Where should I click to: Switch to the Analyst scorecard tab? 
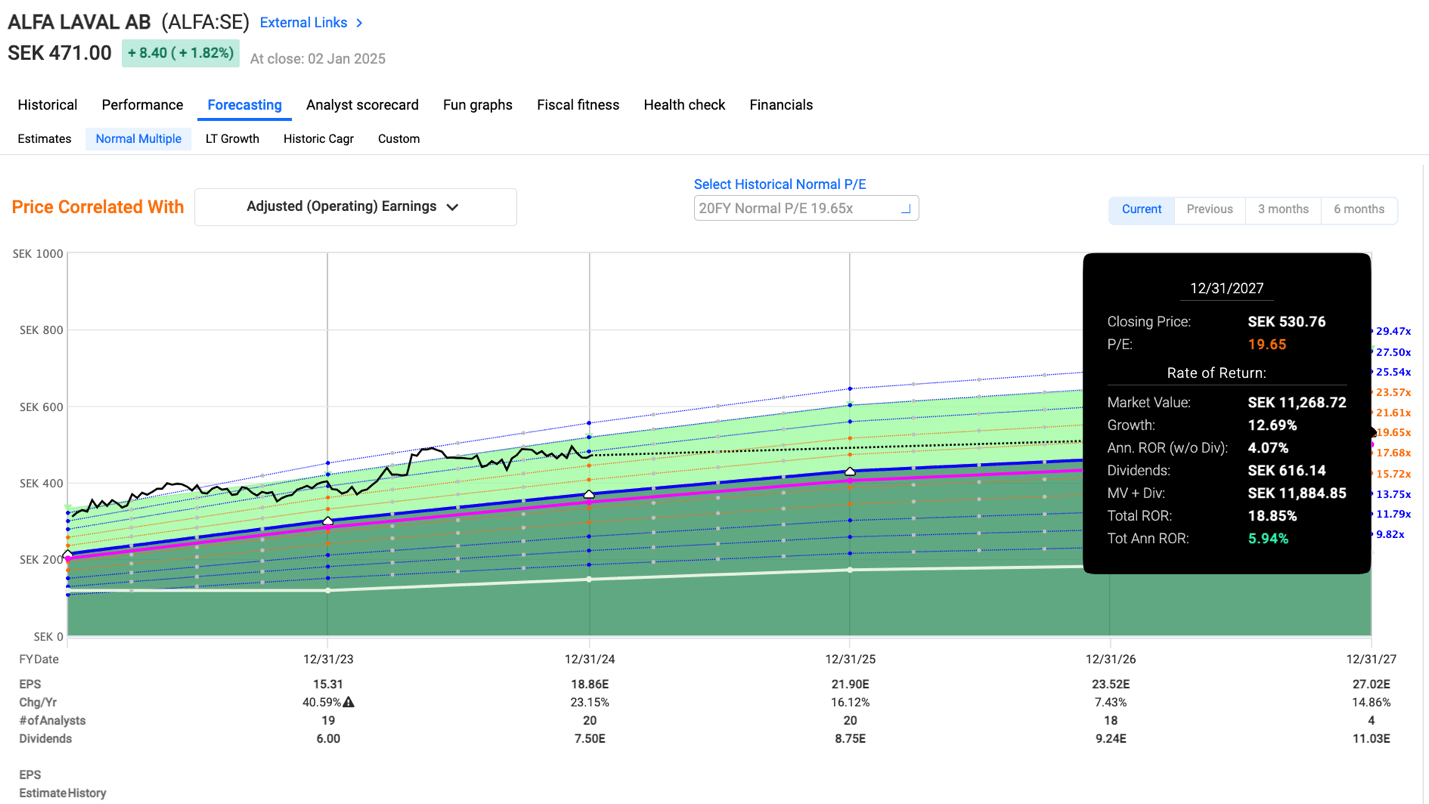362,105
